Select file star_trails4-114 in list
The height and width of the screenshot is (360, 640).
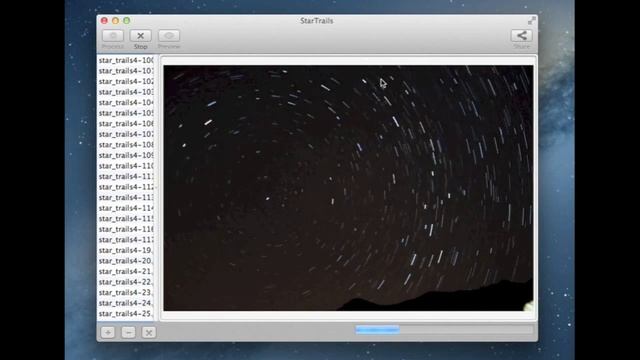pyautogui.click(x=126, y=208)
